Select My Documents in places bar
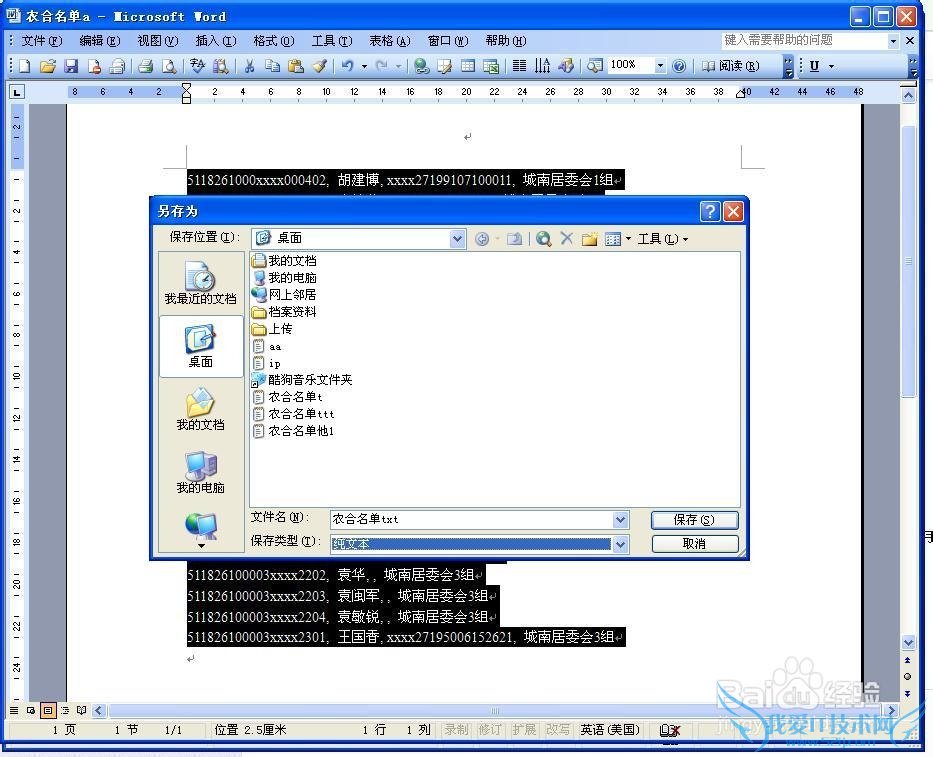The image size is (933, 757). 201,409
